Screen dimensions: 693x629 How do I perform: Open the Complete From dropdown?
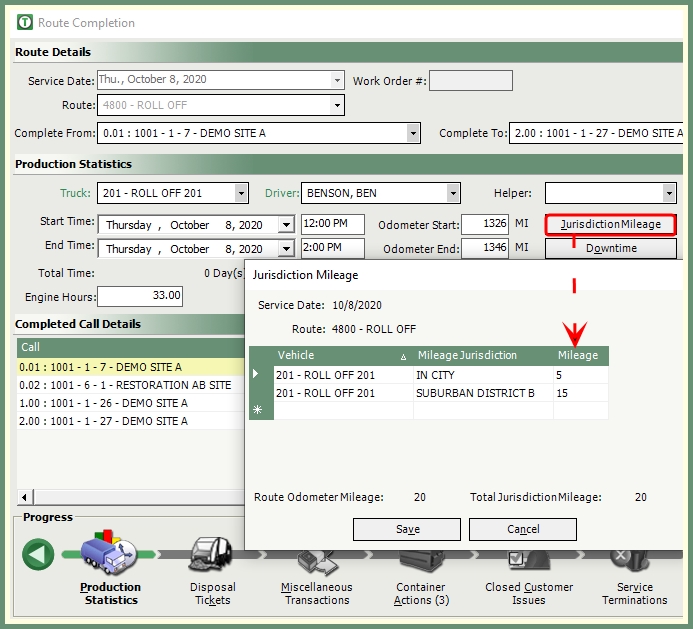[x=413, y=133]
